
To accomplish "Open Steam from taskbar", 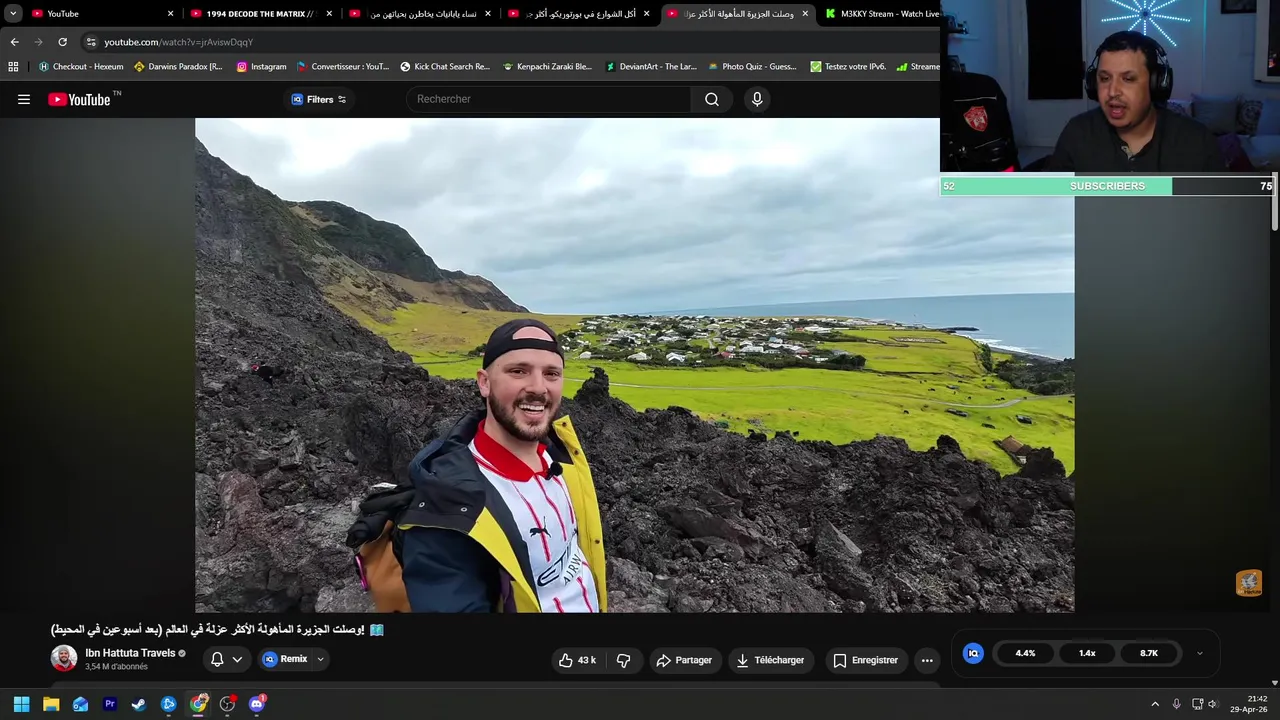I will pyautogui.click(x=139, y=704).
